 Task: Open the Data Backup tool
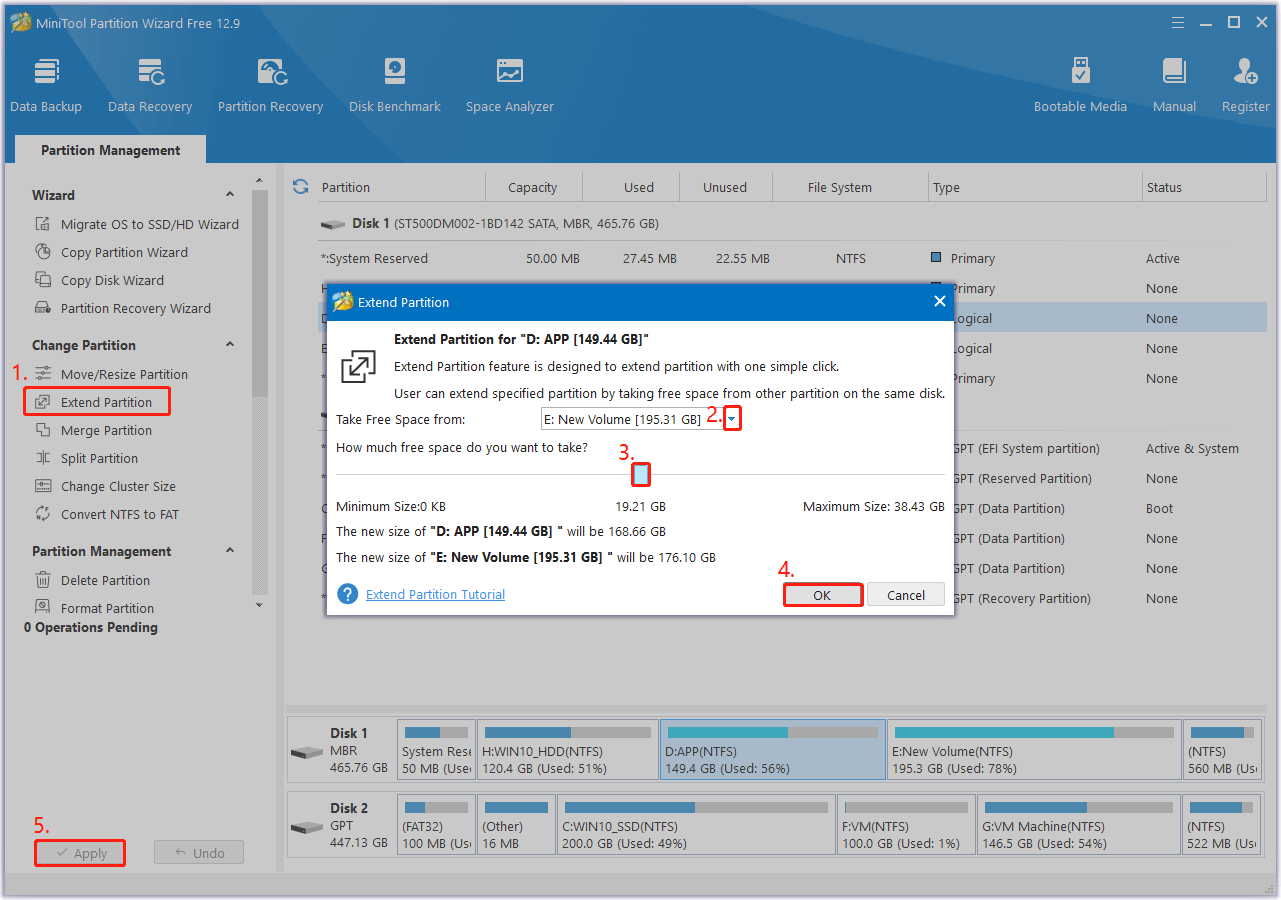coord(46,84)
